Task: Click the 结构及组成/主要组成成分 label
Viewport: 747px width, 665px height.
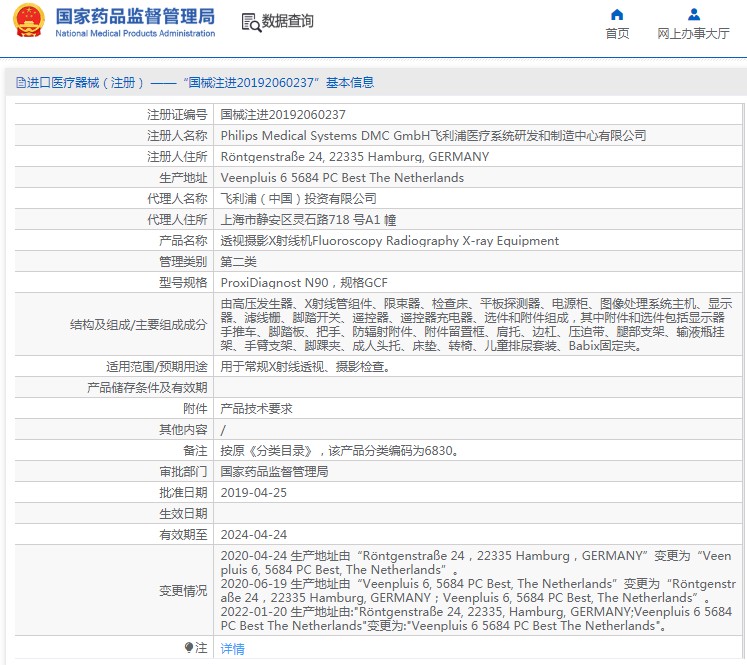Action: tap(138, 325)
